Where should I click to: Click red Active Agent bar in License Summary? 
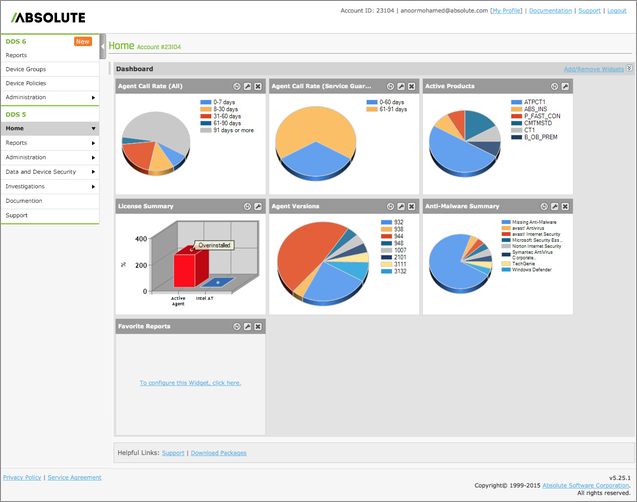tap(183, 268)
